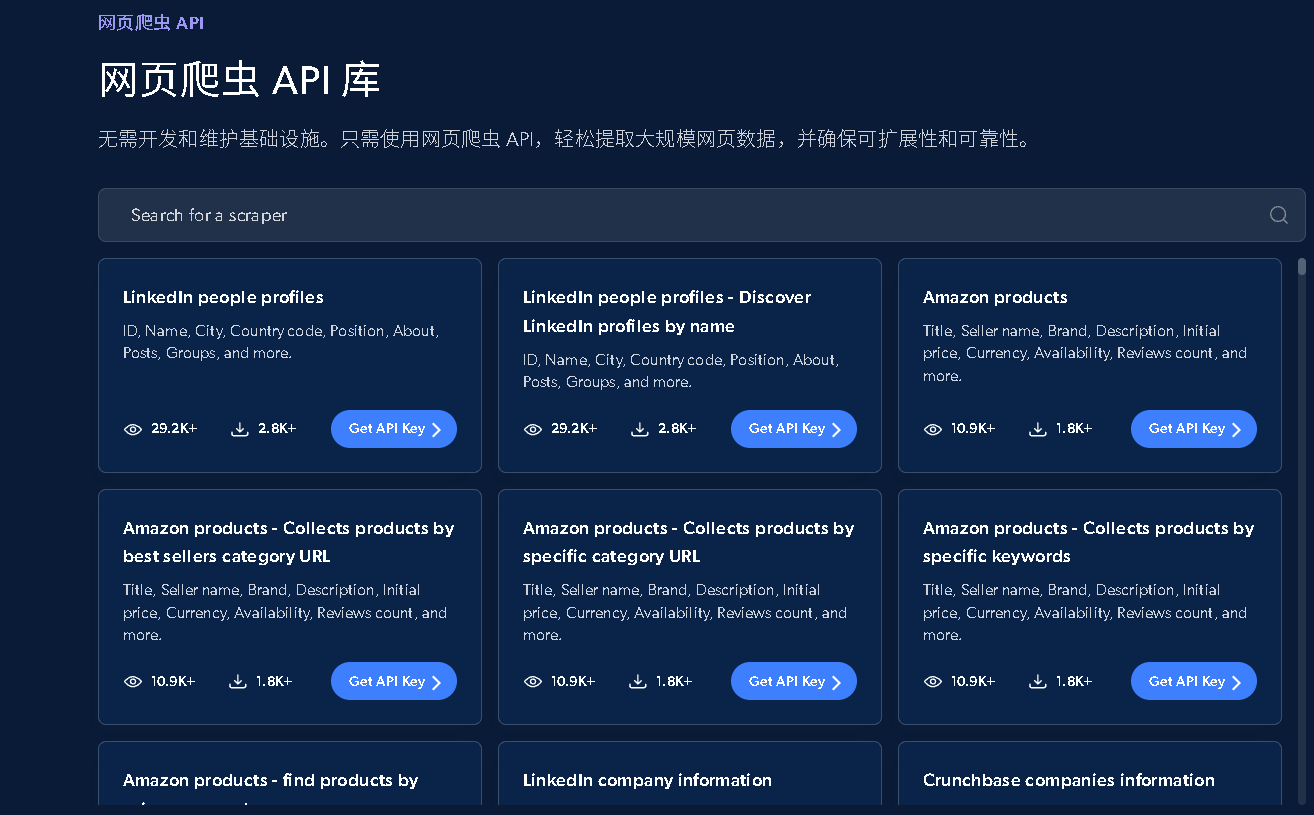Click eye icon on standalone Amazon products card

[933, 429]
